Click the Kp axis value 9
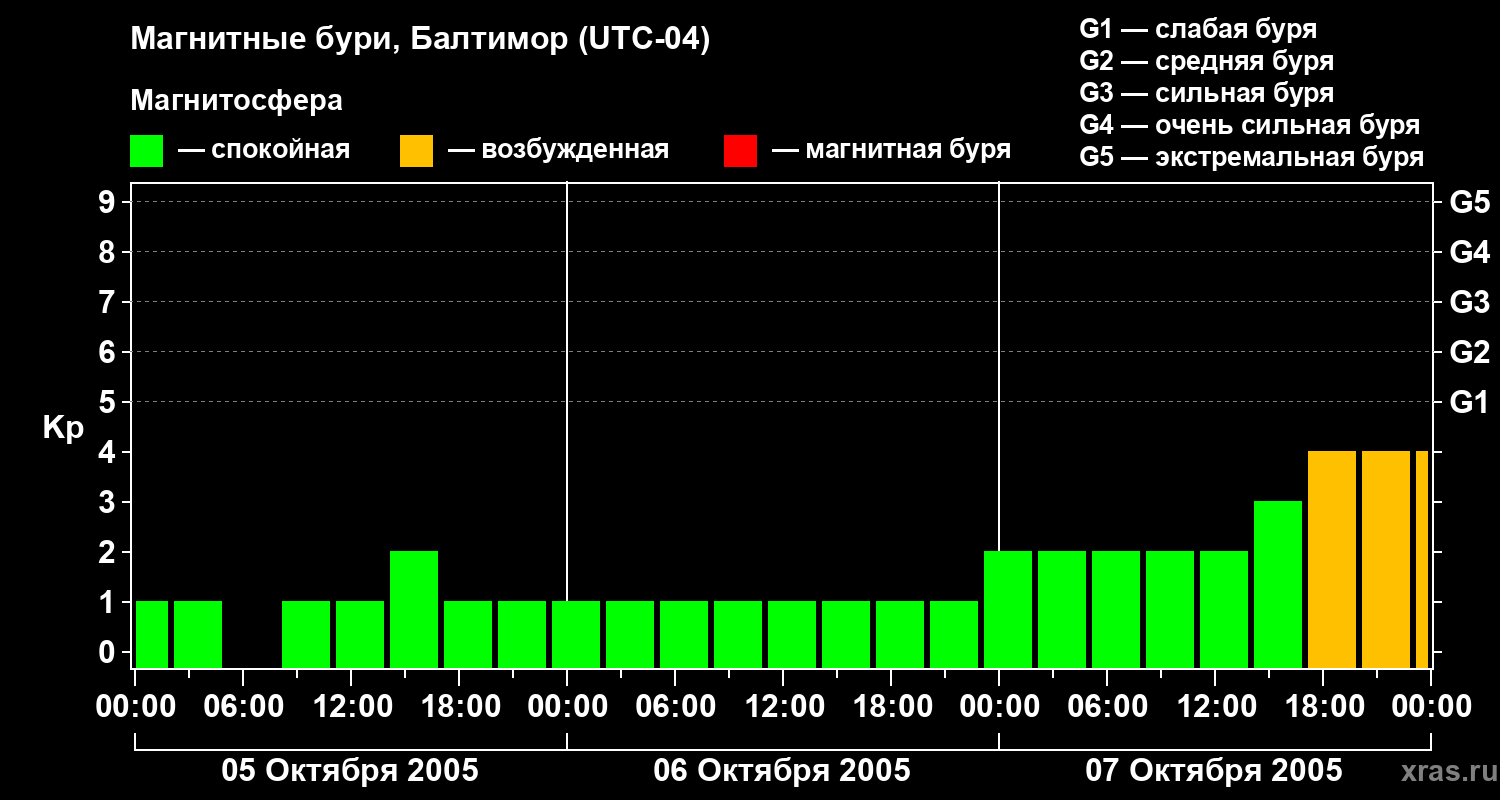The width and height of the screenshot is (1500, 800). click(109, 202)
